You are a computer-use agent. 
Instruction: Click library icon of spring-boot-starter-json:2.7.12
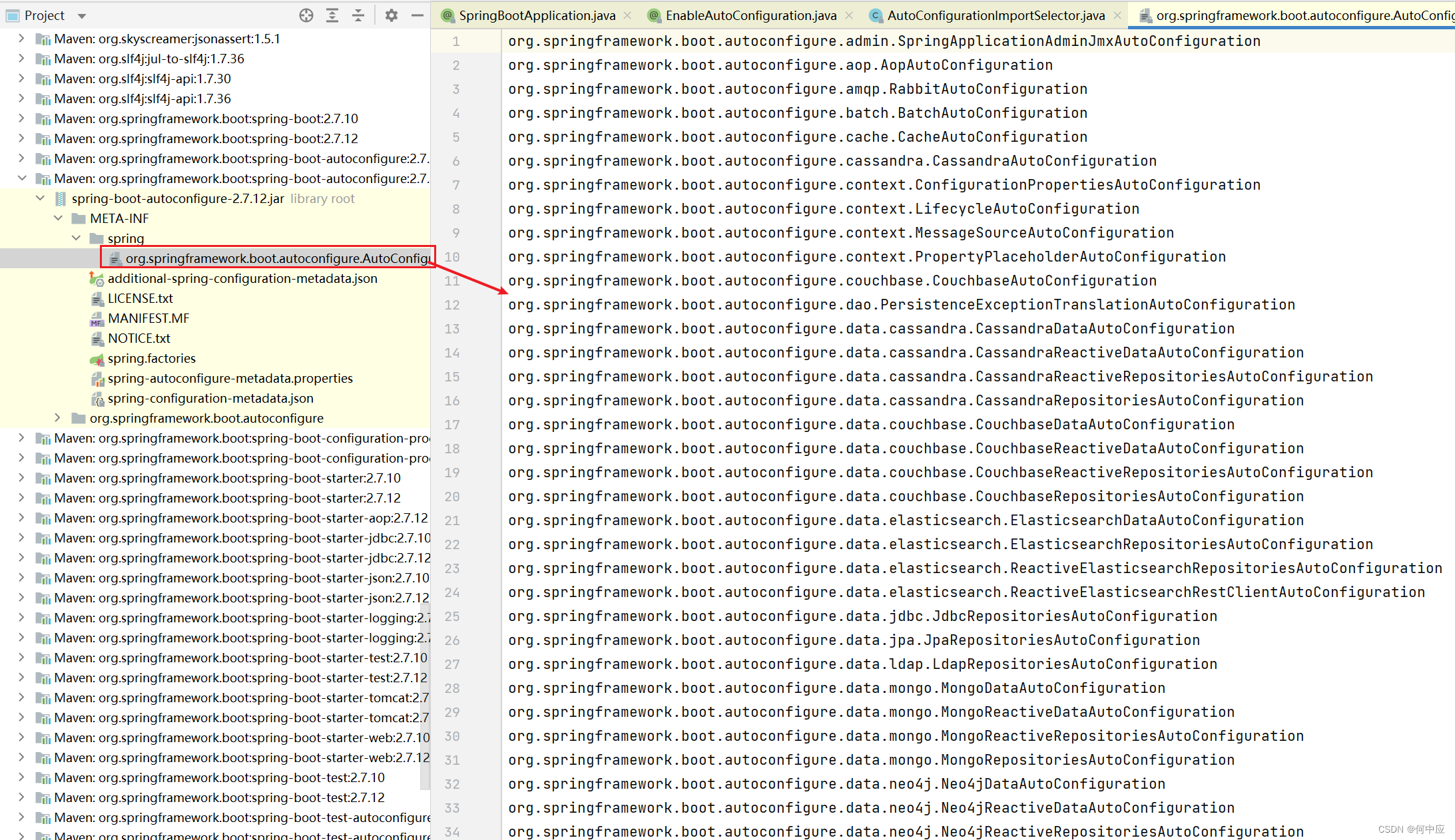coord(43,598)
